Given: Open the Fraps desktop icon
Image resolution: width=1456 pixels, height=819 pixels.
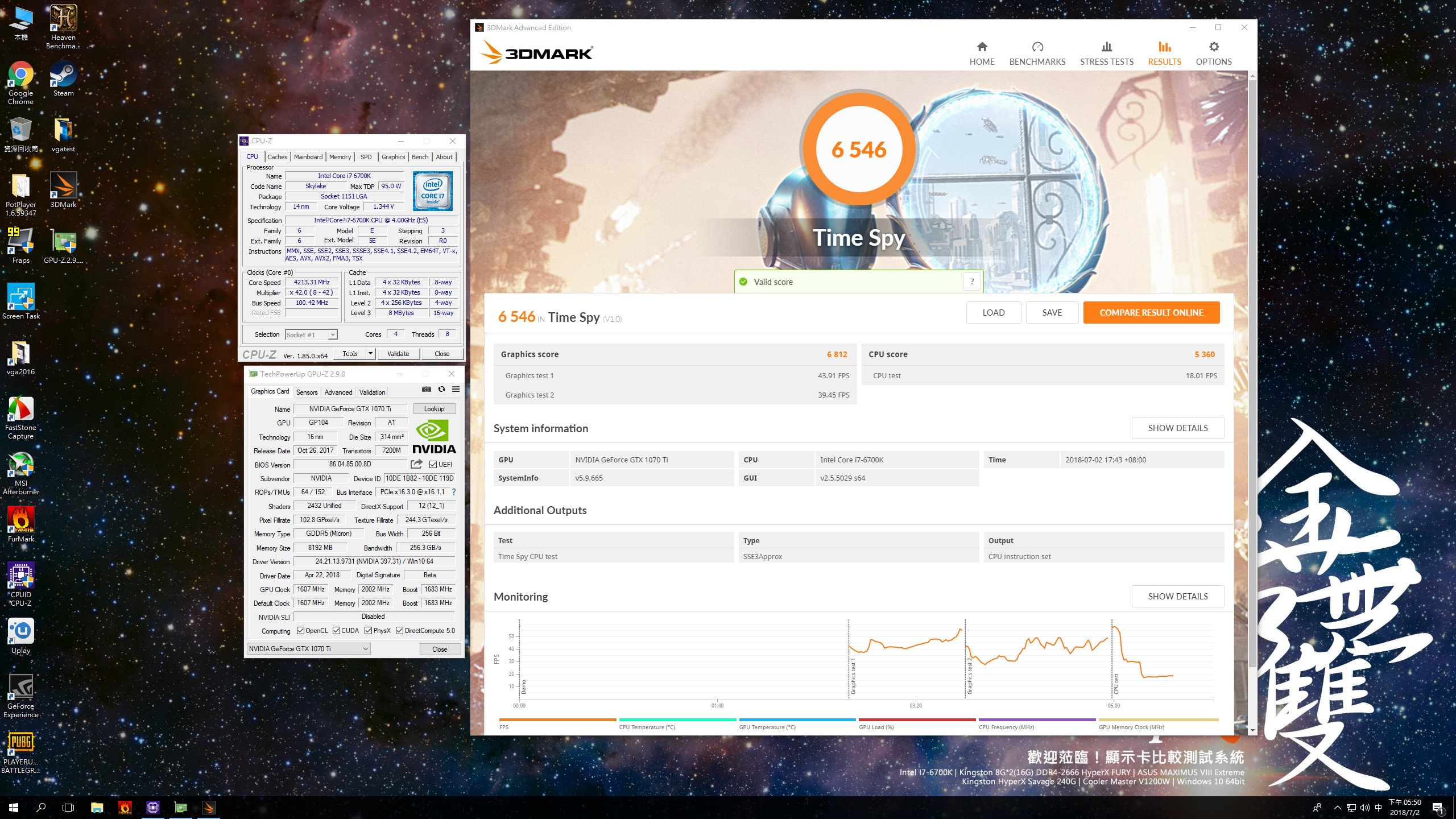Looking at the screenshot, I should 20,246.
